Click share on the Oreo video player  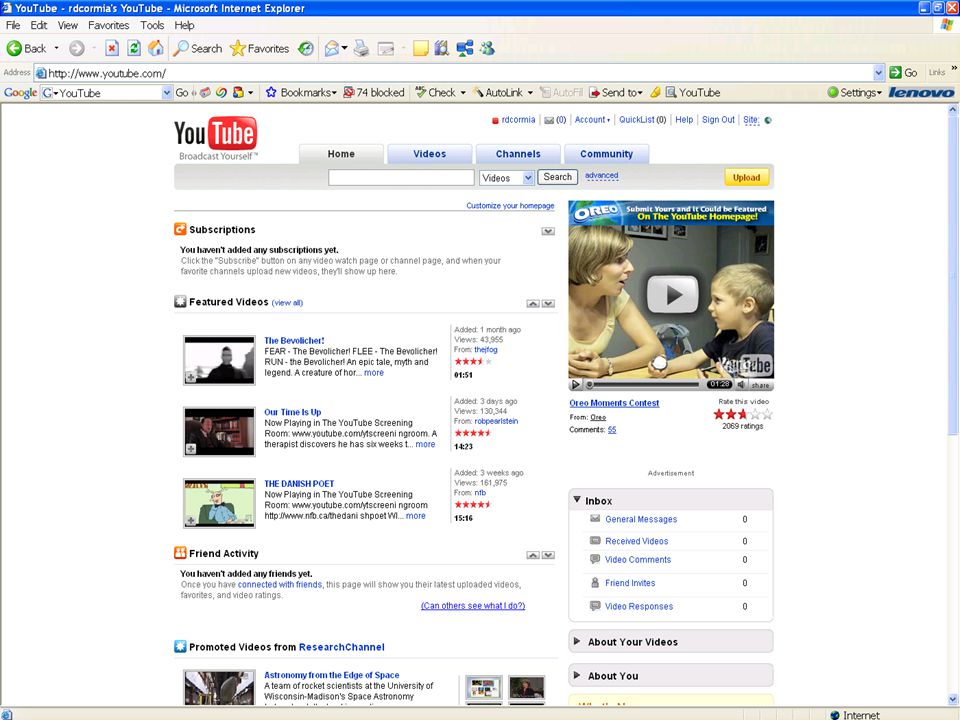coord(760,385)
